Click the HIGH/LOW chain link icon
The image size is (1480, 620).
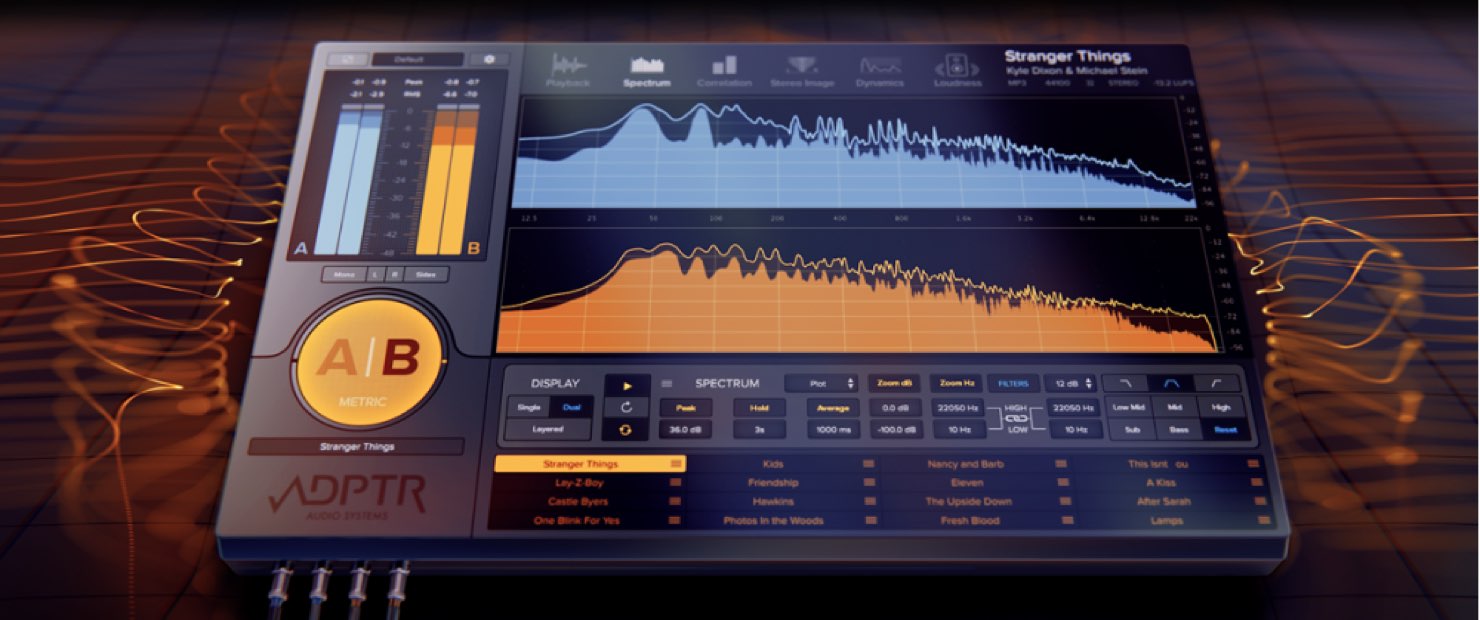pos(1015,418)
